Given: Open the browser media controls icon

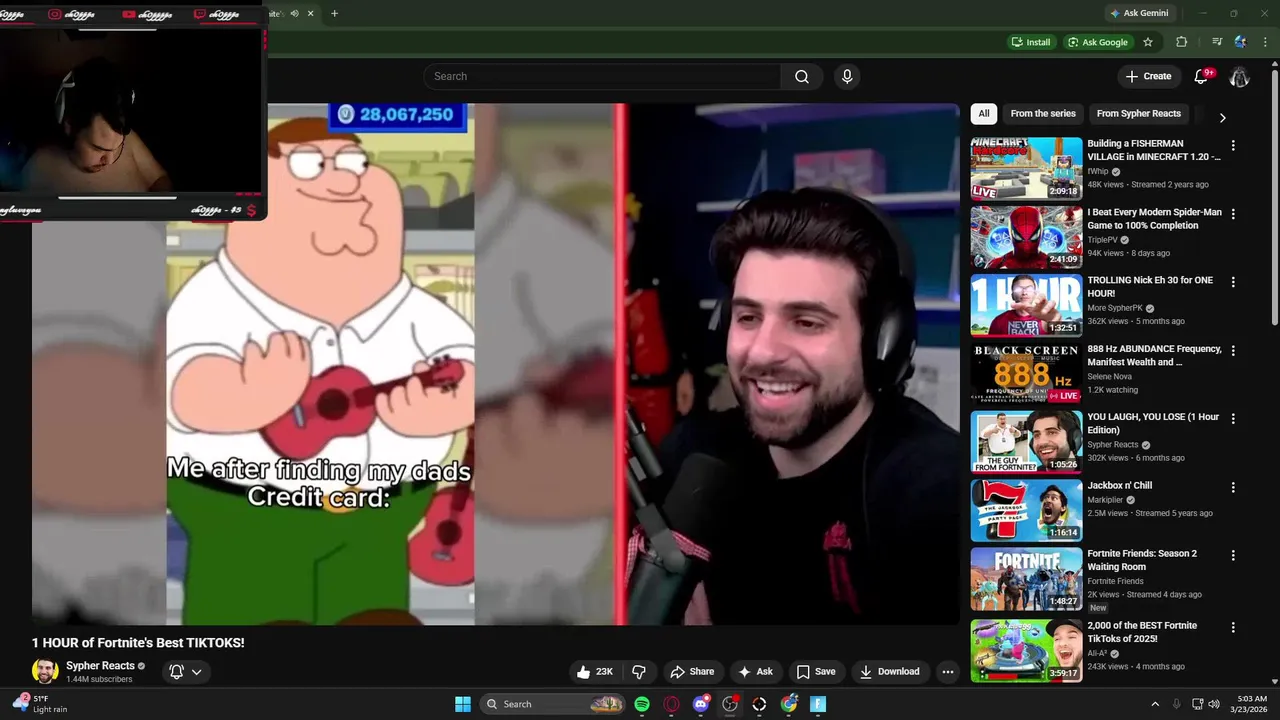Looking at the screenshot, I should coord(1217,42).
